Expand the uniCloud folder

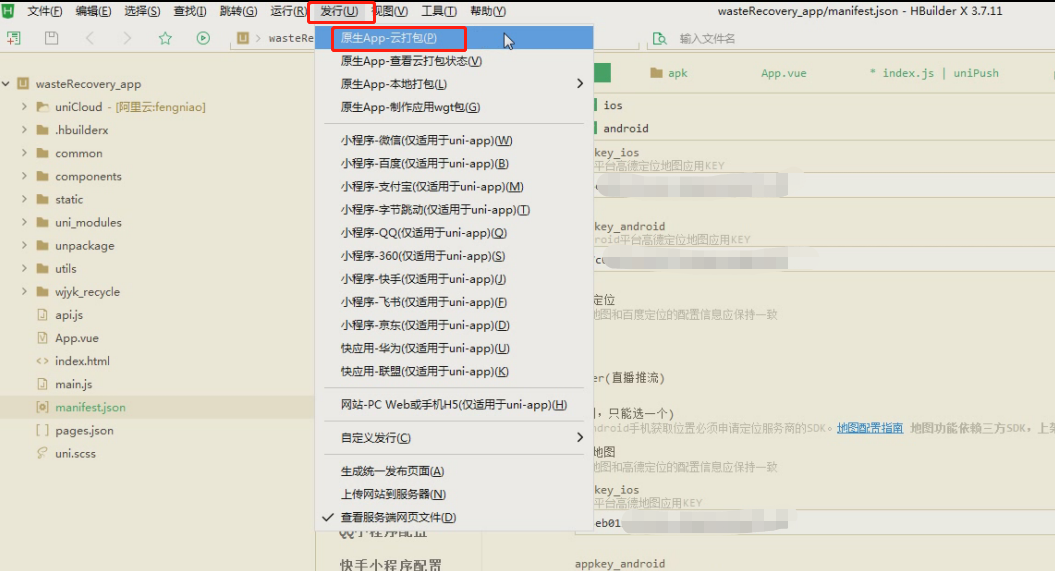(24, 107)
